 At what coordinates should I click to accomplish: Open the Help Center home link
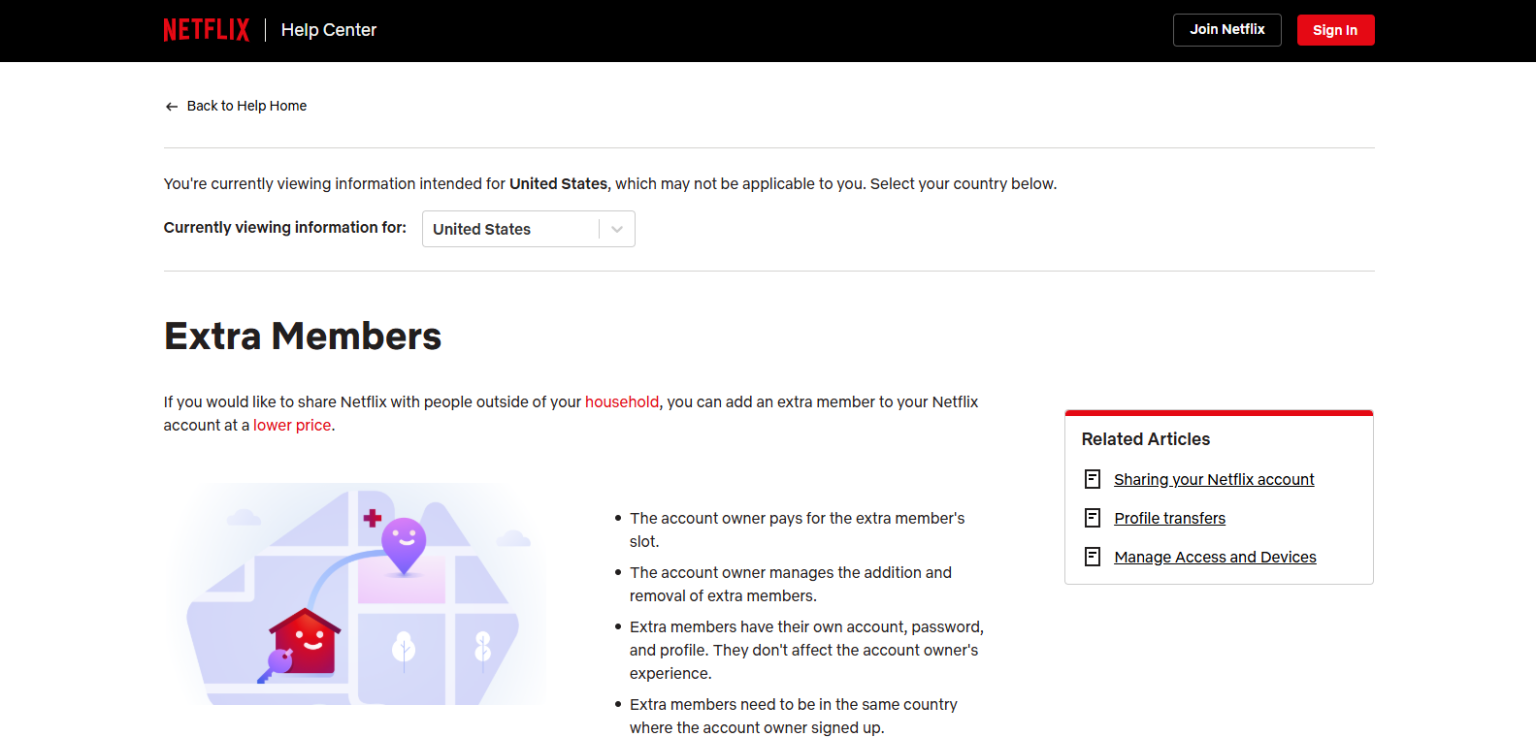[329, 30]
